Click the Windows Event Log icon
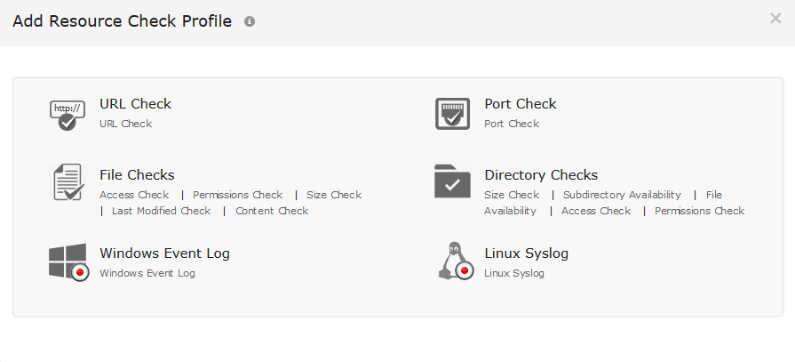 coord(69,262)
